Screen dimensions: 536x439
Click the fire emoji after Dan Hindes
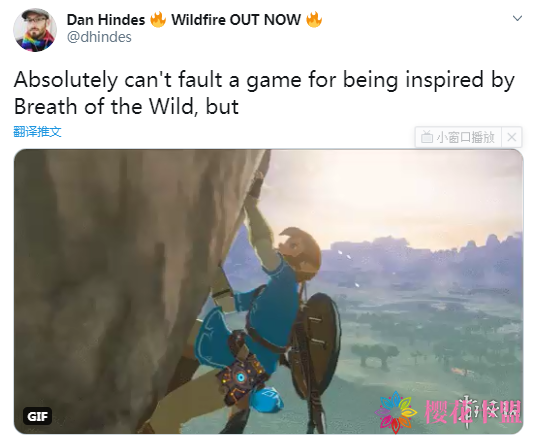[158, 19]
